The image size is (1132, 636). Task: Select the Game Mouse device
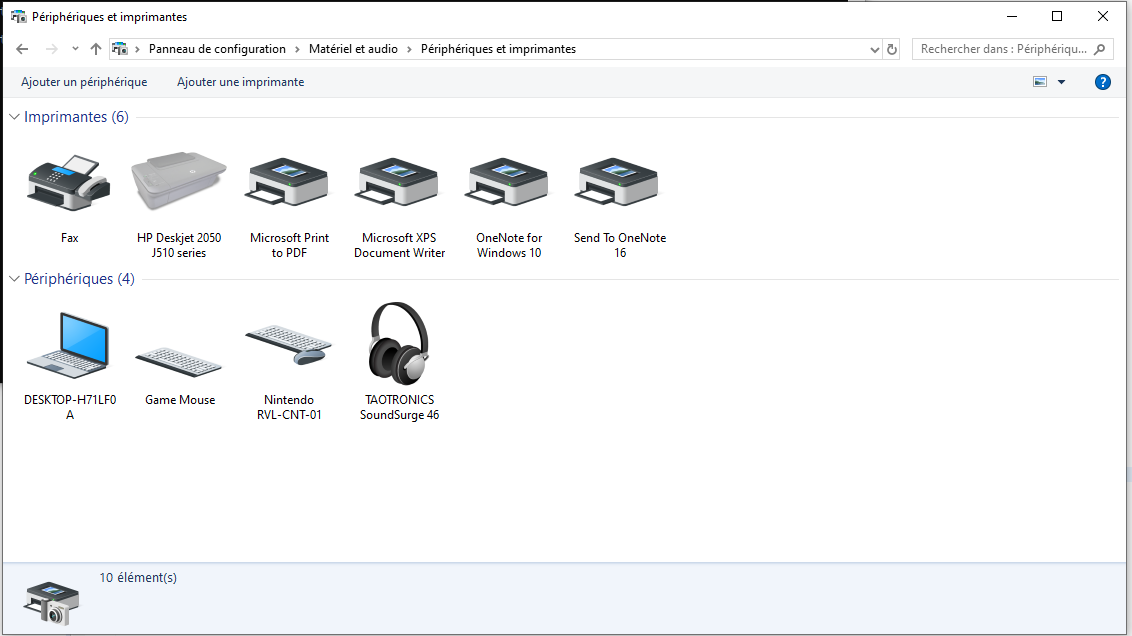[179, 360]
